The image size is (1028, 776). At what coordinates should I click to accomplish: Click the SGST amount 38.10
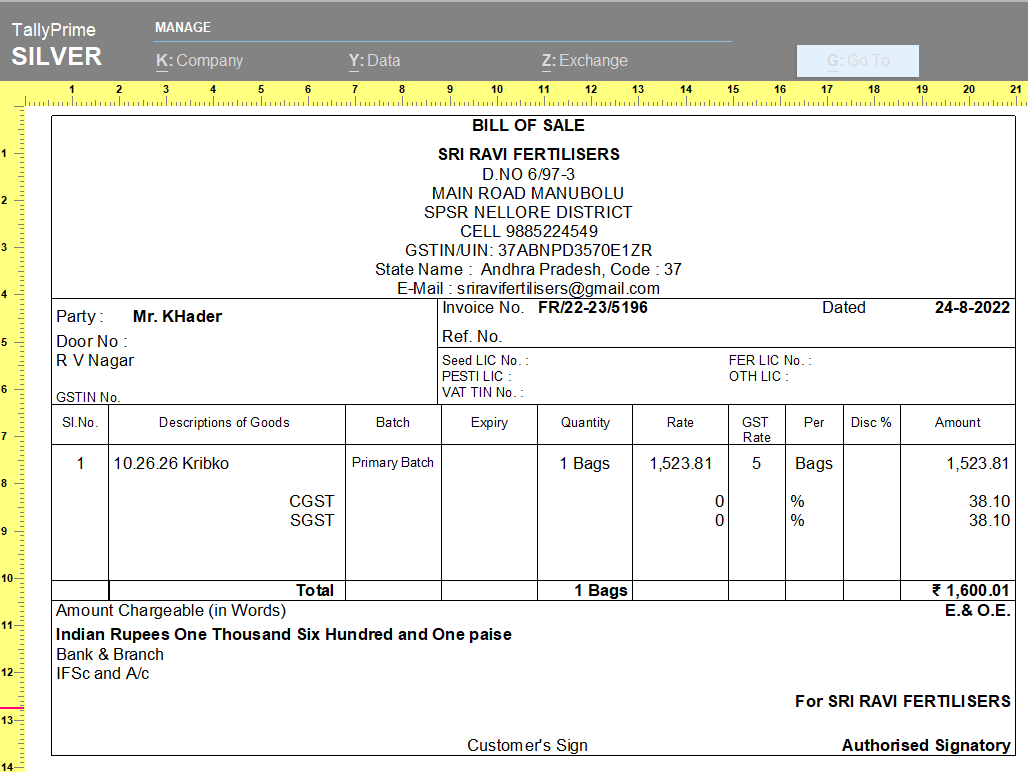click(x=989, y=520)
